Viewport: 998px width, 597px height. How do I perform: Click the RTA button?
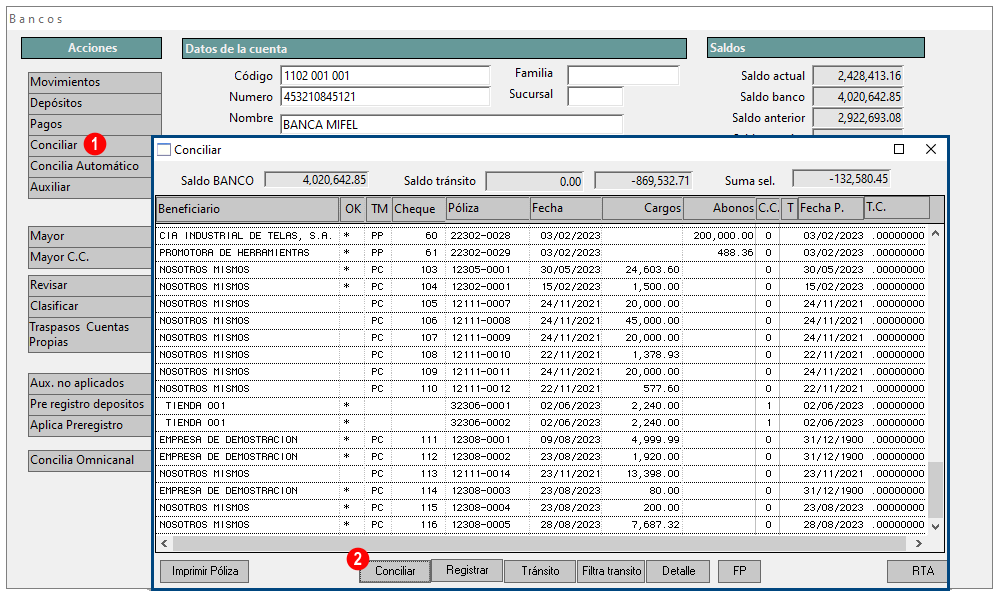click(917, 571)
